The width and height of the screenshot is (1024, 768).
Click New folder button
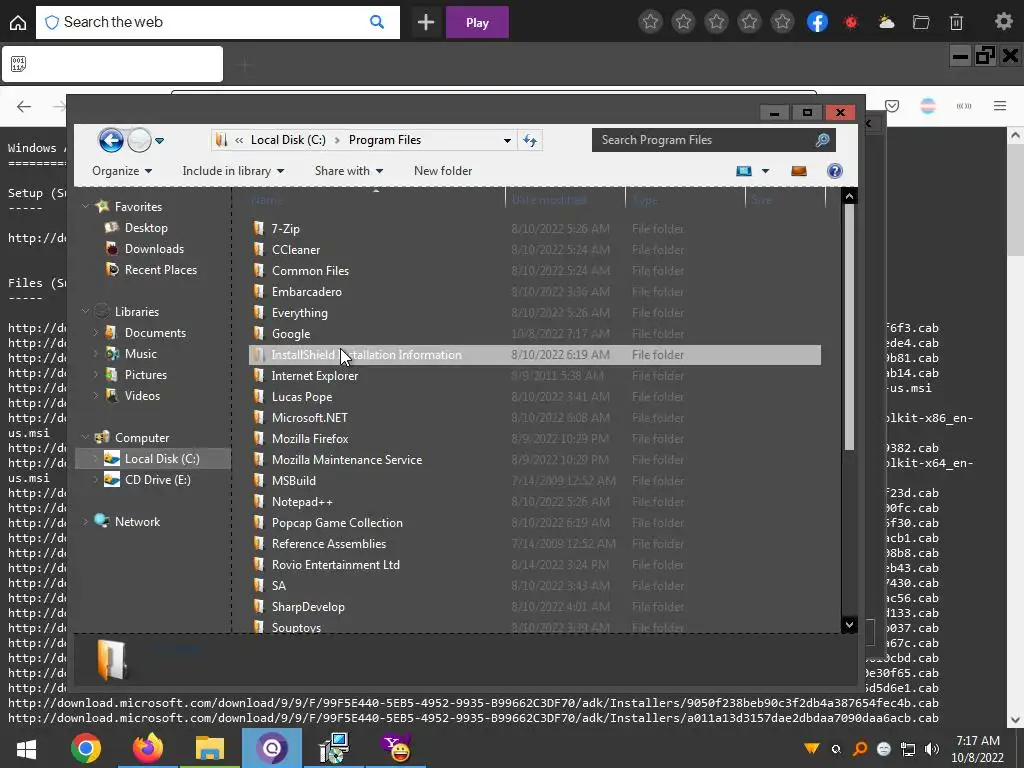coord(443,170)
